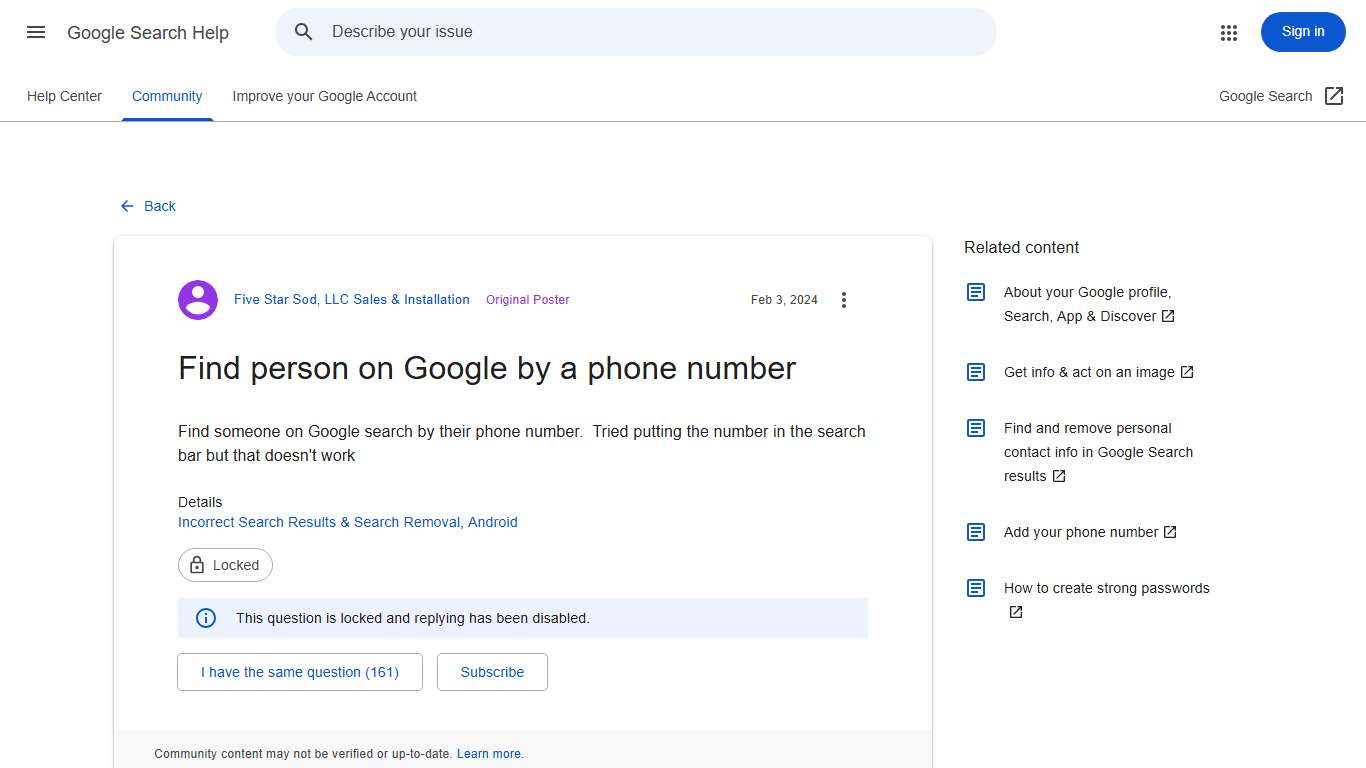Click the Sign in button
The height and width of the screenshot is (768, 1366).
coord(1302,31)
